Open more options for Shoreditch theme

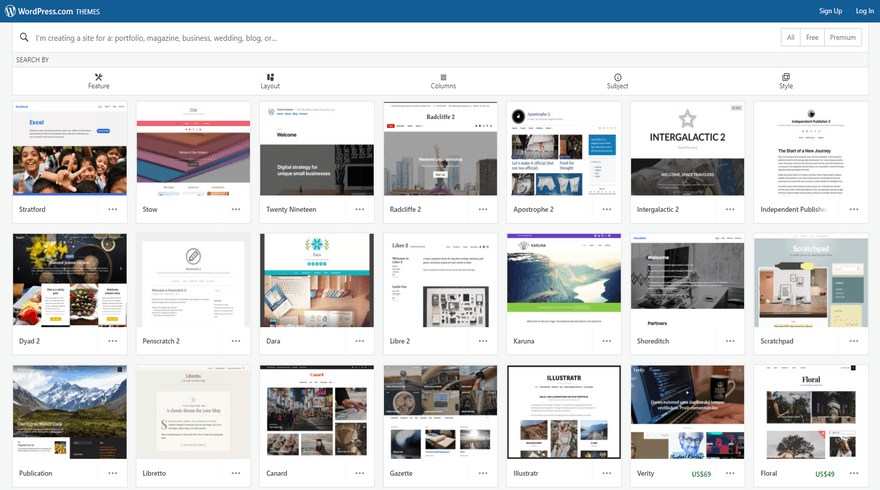point(730,341)
